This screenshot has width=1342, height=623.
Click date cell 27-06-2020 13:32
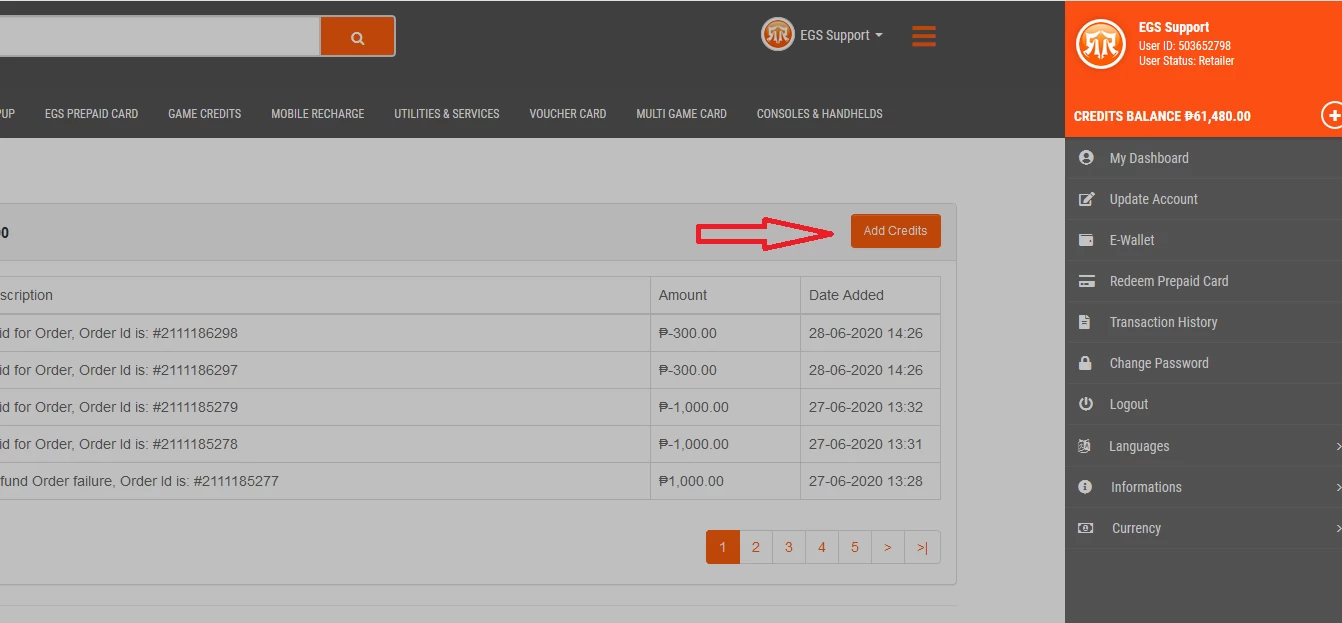[870, 407]
